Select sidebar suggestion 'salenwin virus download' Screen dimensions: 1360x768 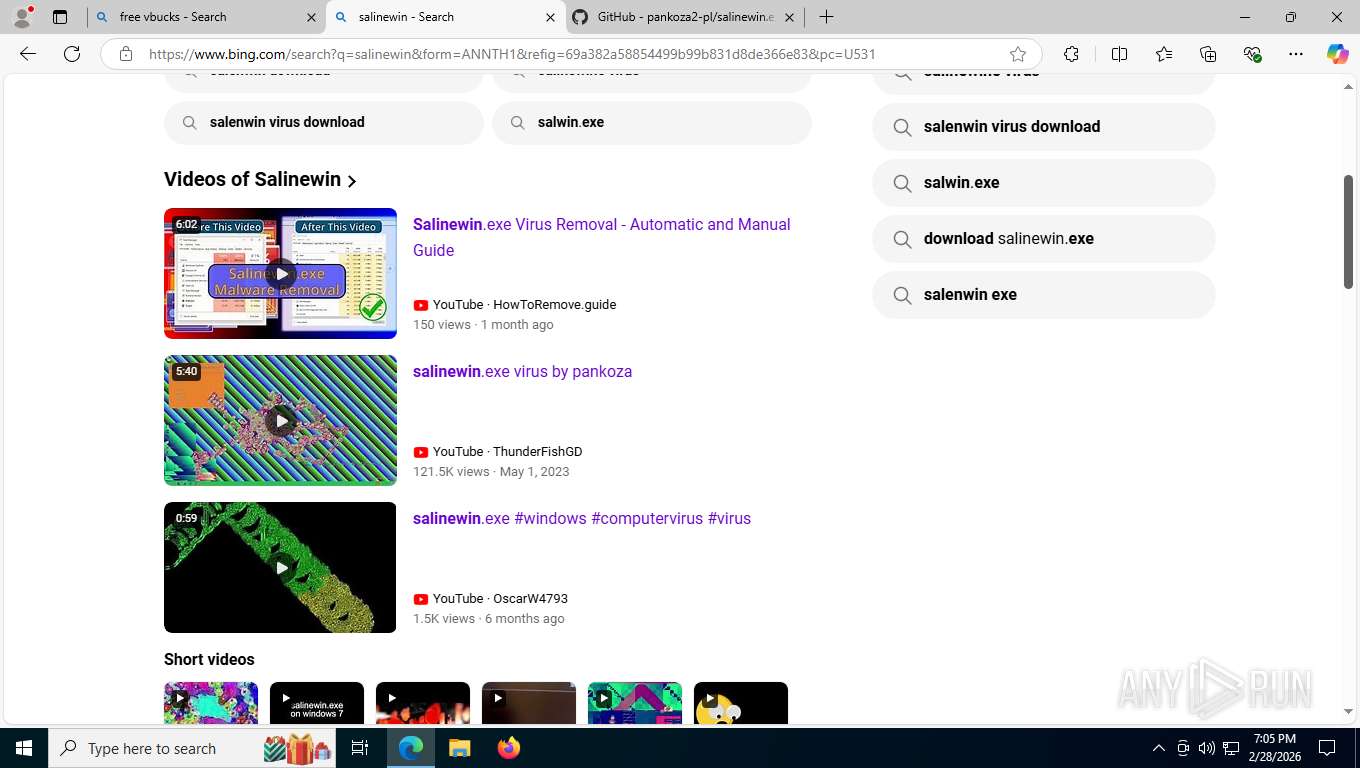1044,127
